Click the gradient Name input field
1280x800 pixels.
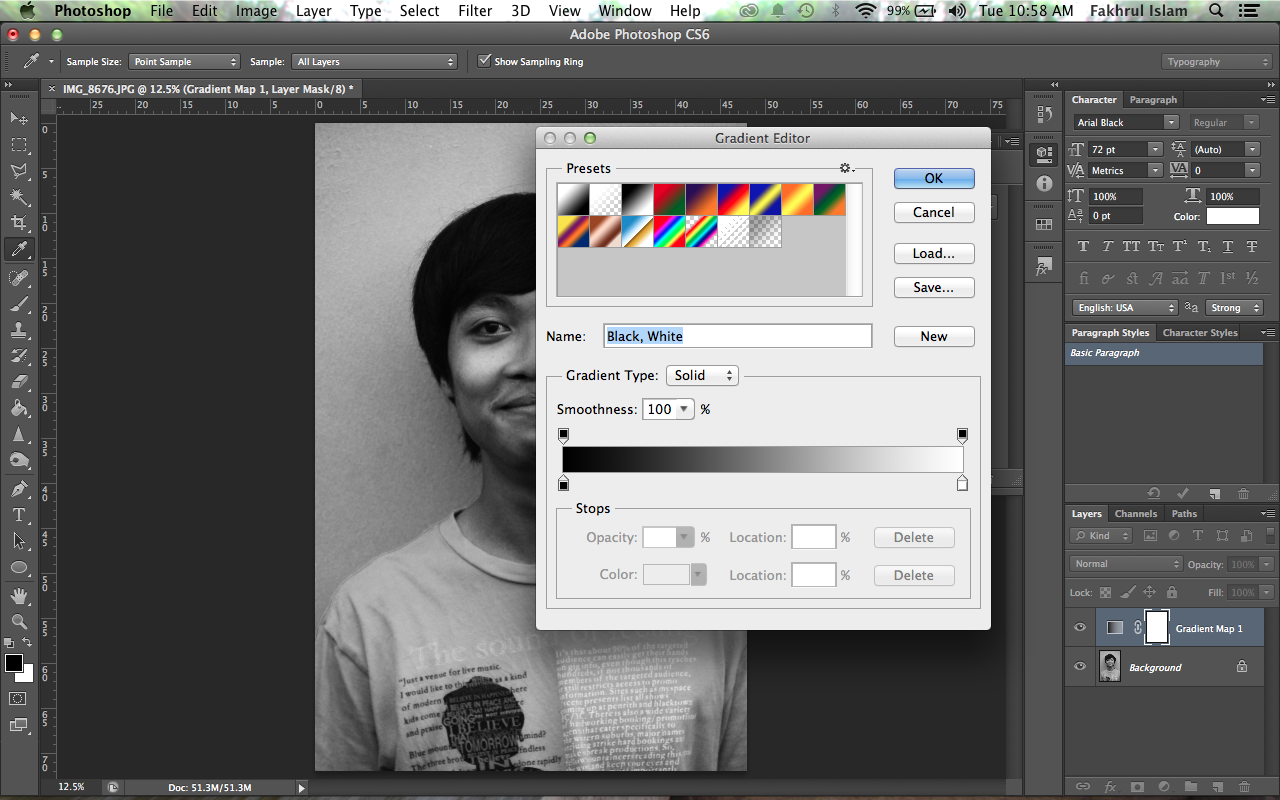click(738, 336)
